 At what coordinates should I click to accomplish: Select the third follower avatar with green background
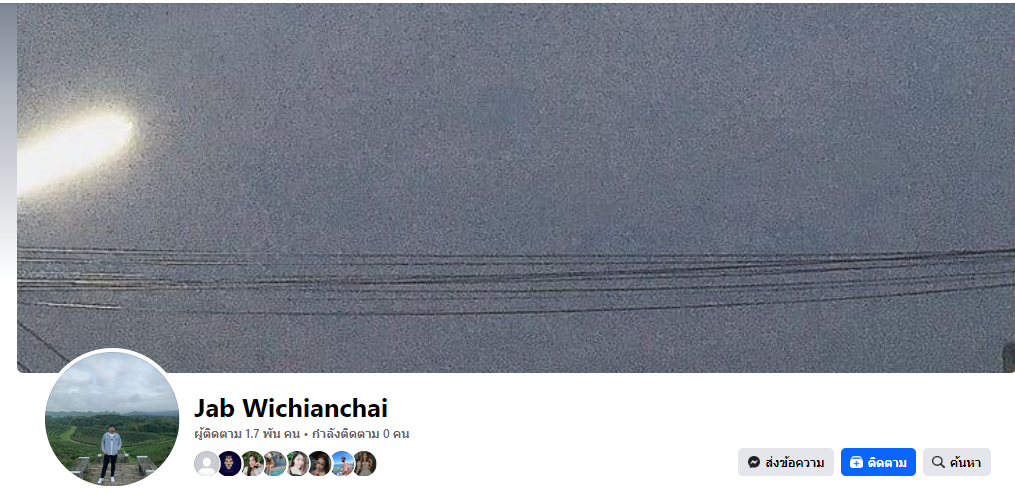point(252,463)
